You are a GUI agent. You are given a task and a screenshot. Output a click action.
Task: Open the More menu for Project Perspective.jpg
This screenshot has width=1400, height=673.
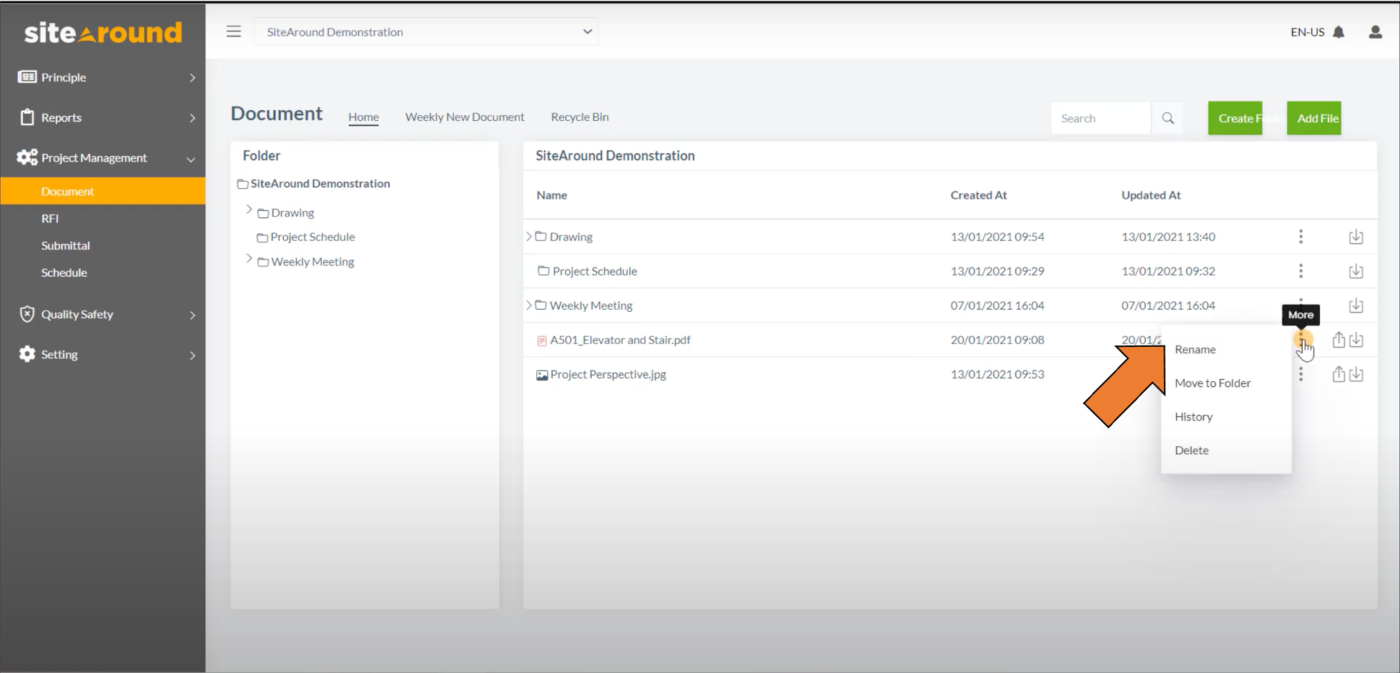(x=1301, y=374)
